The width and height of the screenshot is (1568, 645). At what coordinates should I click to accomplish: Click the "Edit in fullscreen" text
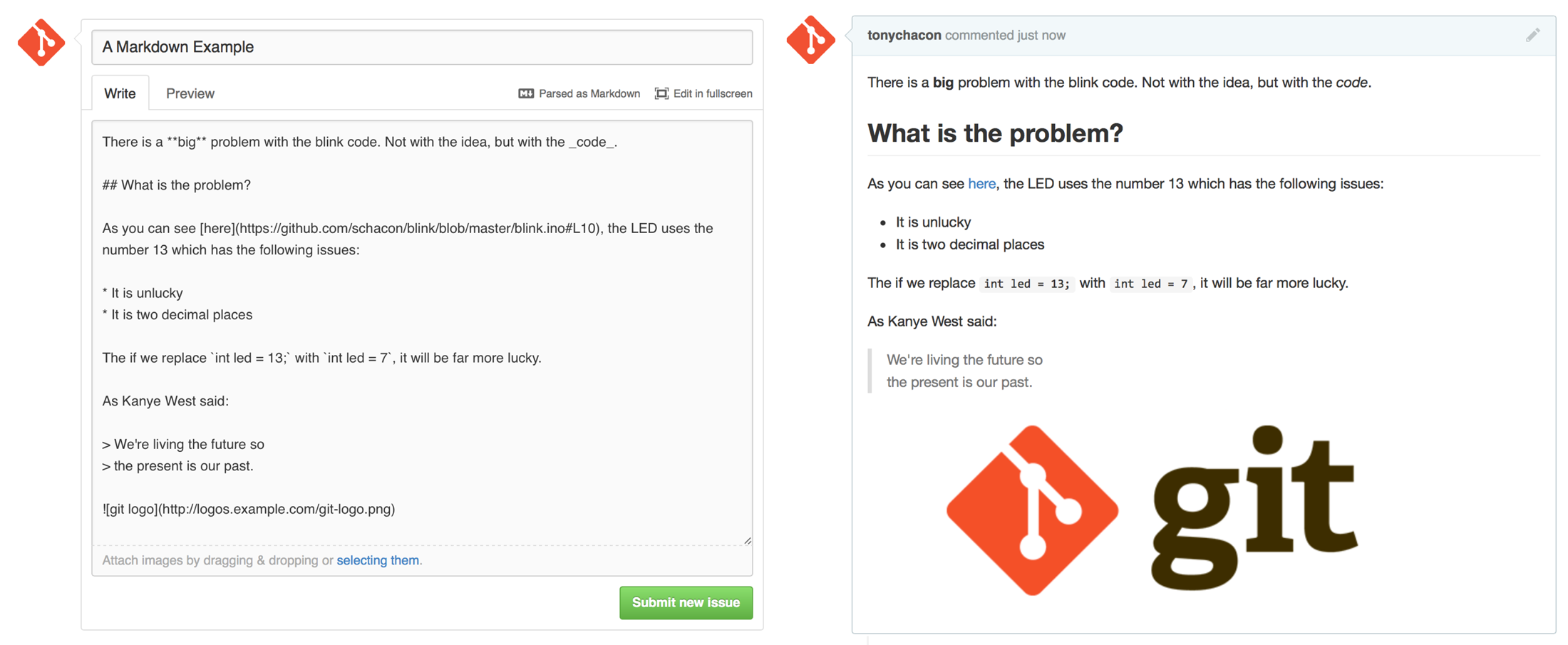[712, 93]
